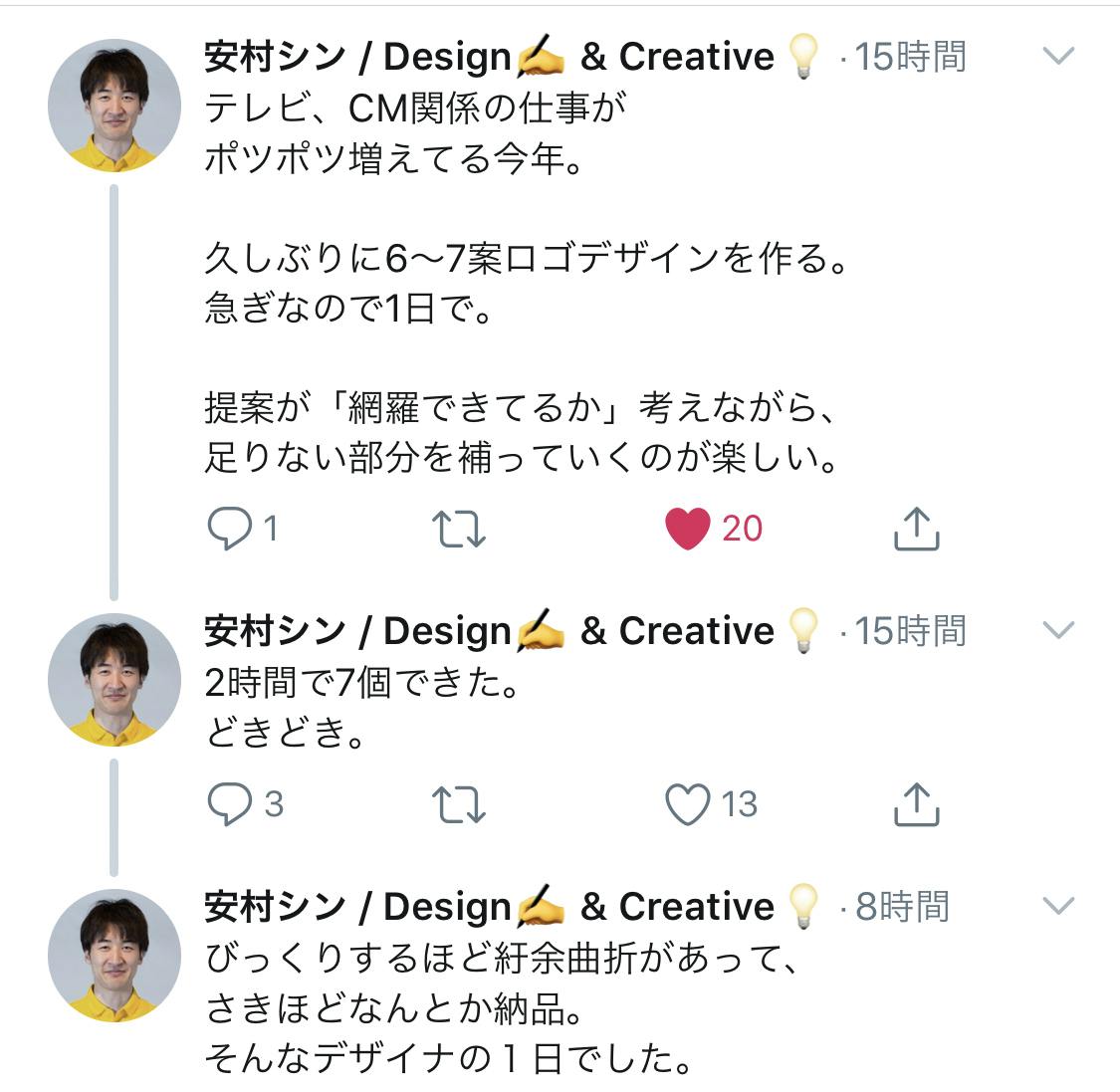Tap the avatar beside the second tweet

click(x=114, y=680)
